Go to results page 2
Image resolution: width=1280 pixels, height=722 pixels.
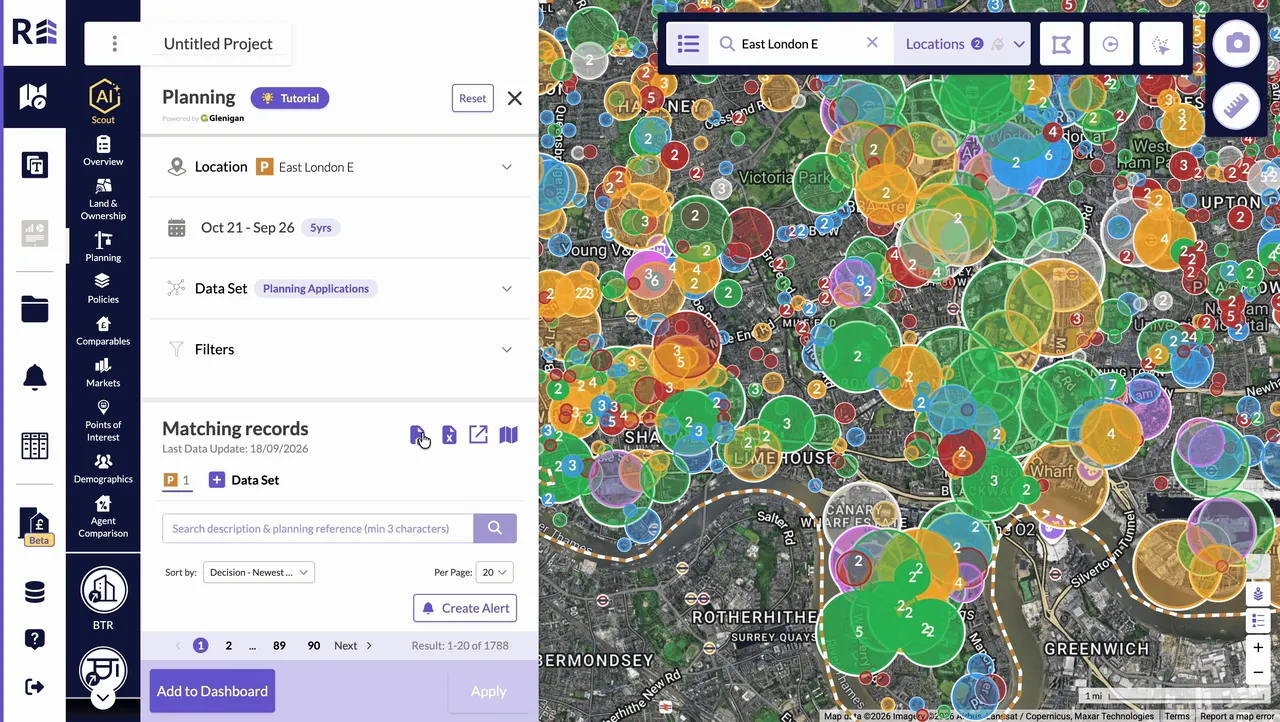228,646
